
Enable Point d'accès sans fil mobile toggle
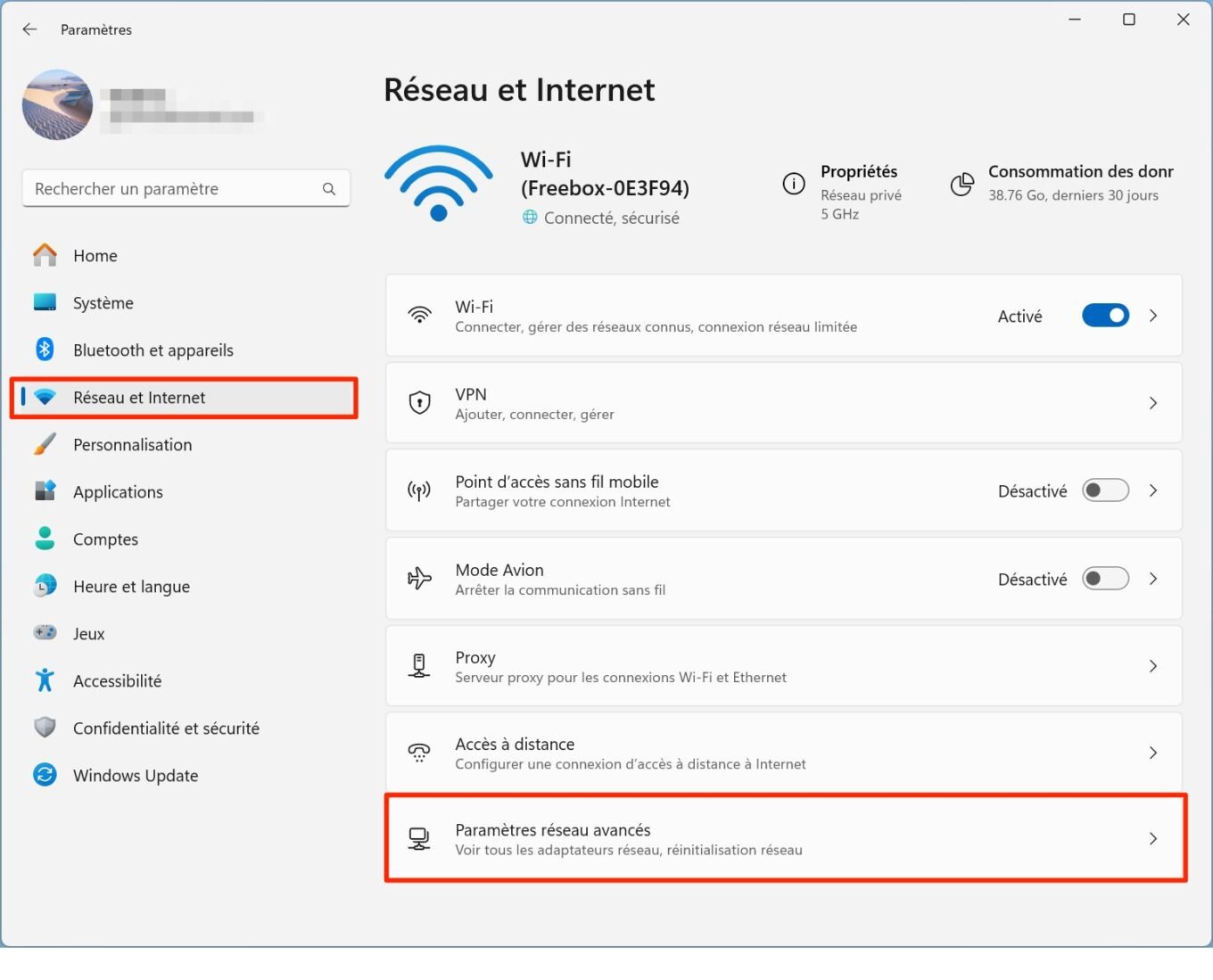coord(1105,490)
